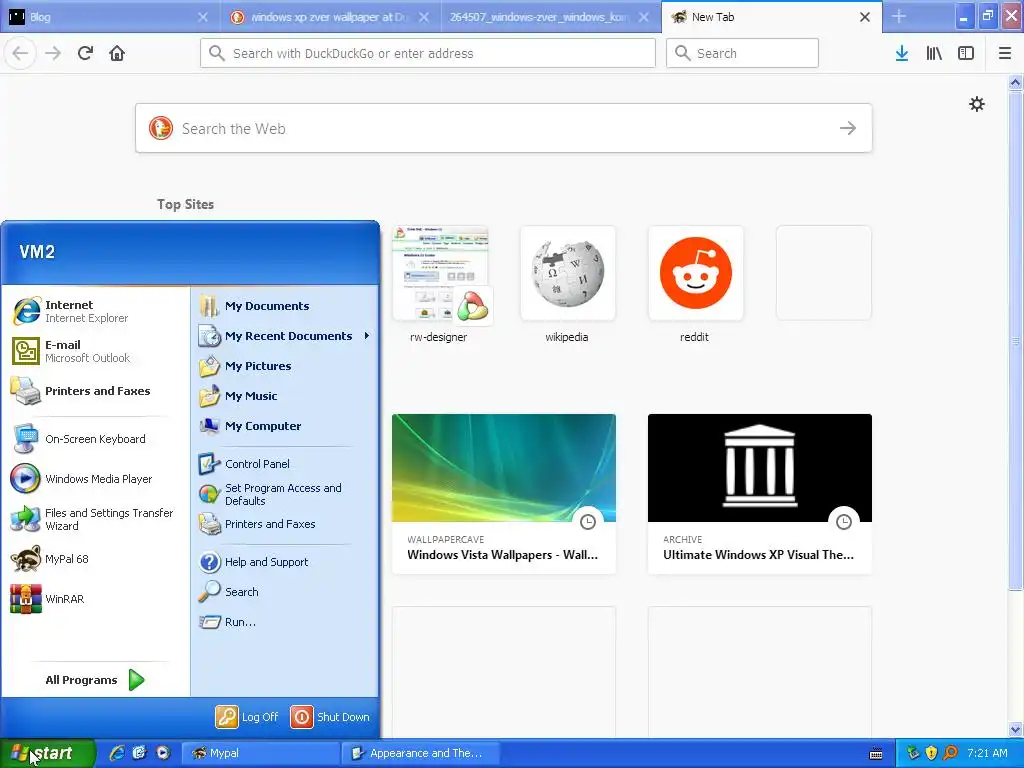Open Internet Explorer from Start menu
This screenshot has width=1024, height=768.
(x=95, y=311)
